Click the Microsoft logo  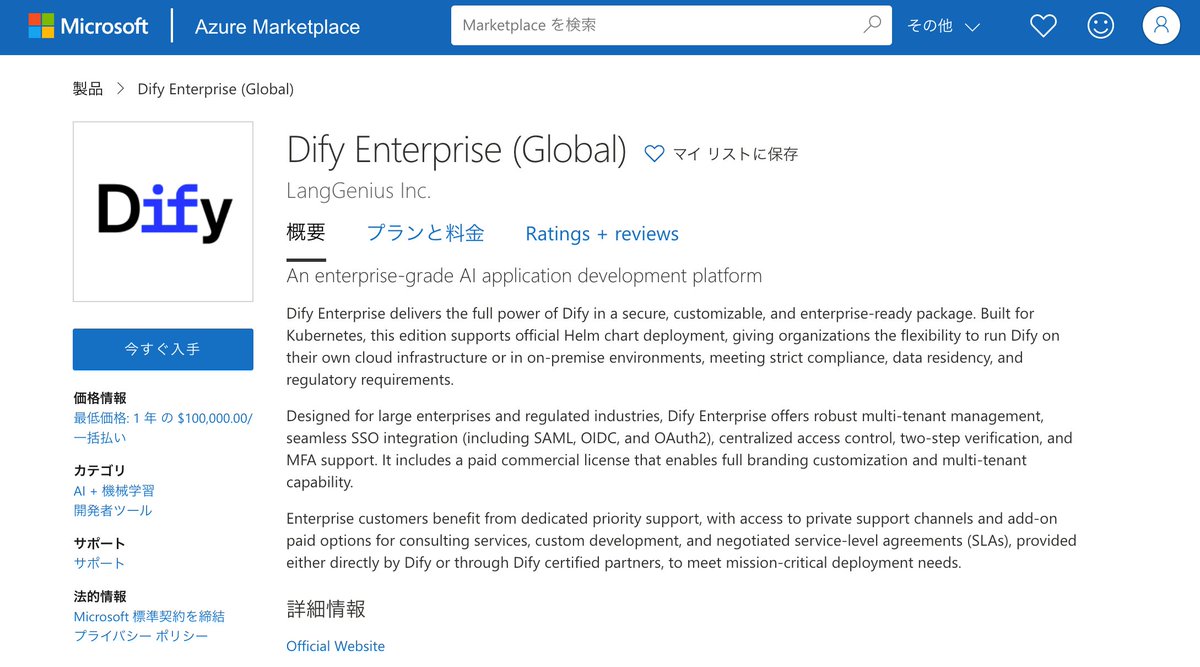coord(88,27)
